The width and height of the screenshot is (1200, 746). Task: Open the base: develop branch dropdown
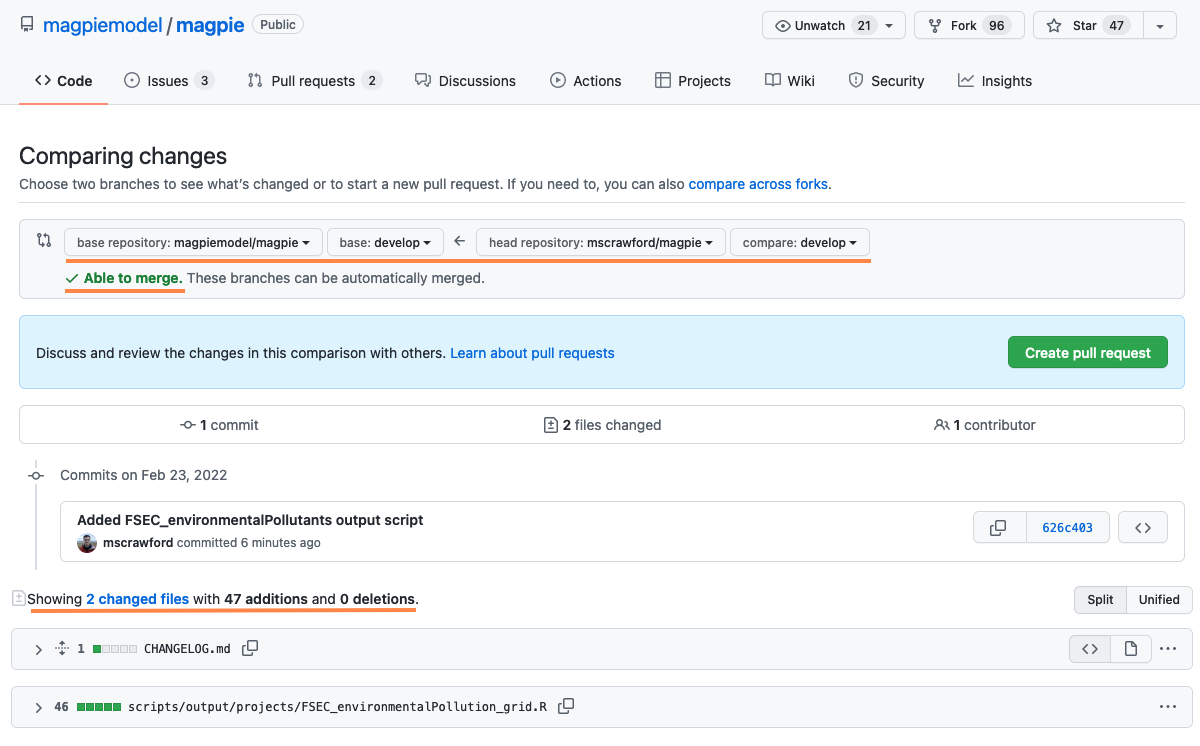[385, 242]
